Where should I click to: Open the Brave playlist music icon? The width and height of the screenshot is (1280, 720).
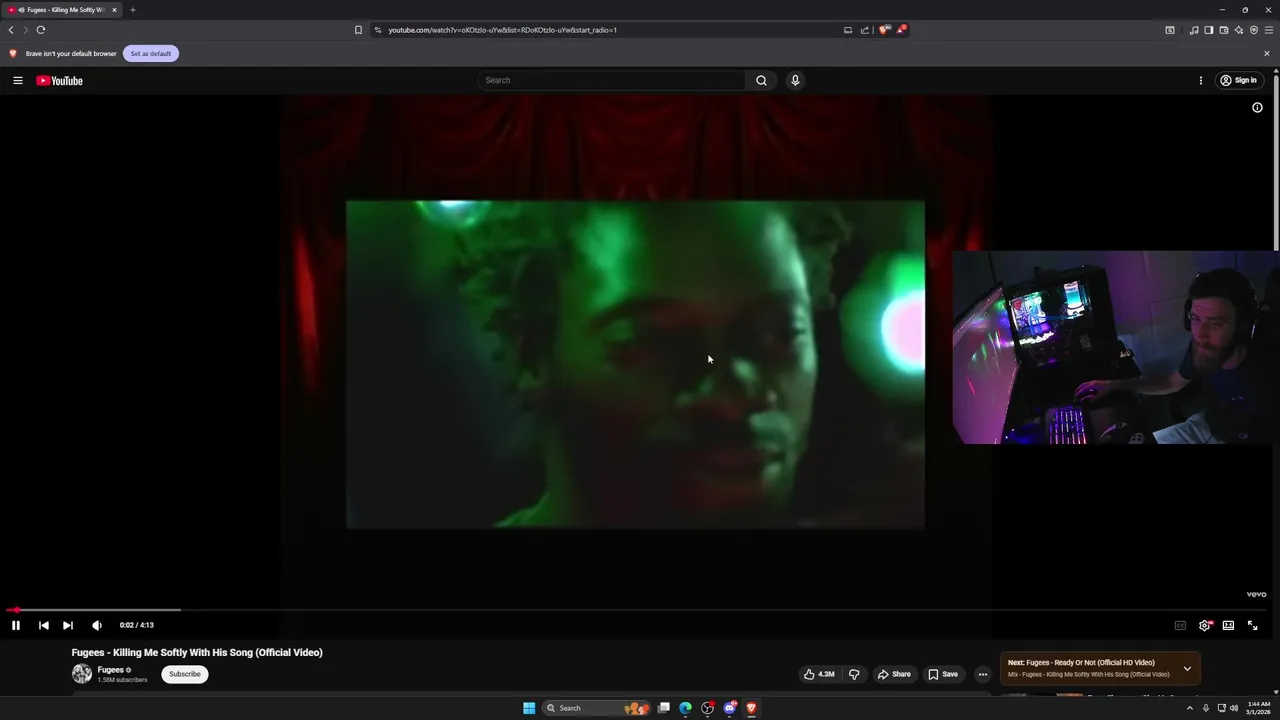(x=1194, y=30)
